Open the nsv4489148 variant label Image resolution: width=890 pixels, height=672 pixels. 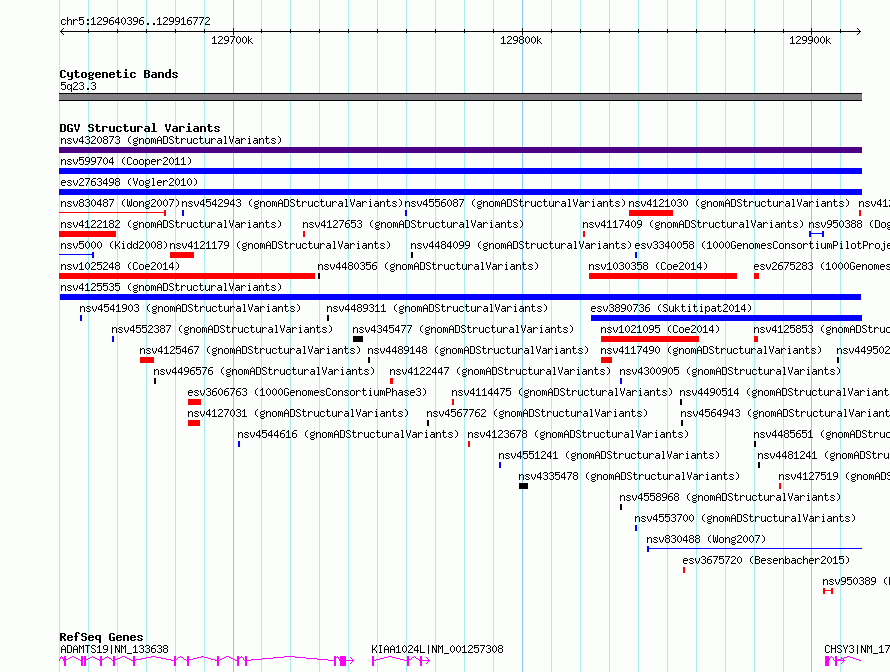[478, 350]
